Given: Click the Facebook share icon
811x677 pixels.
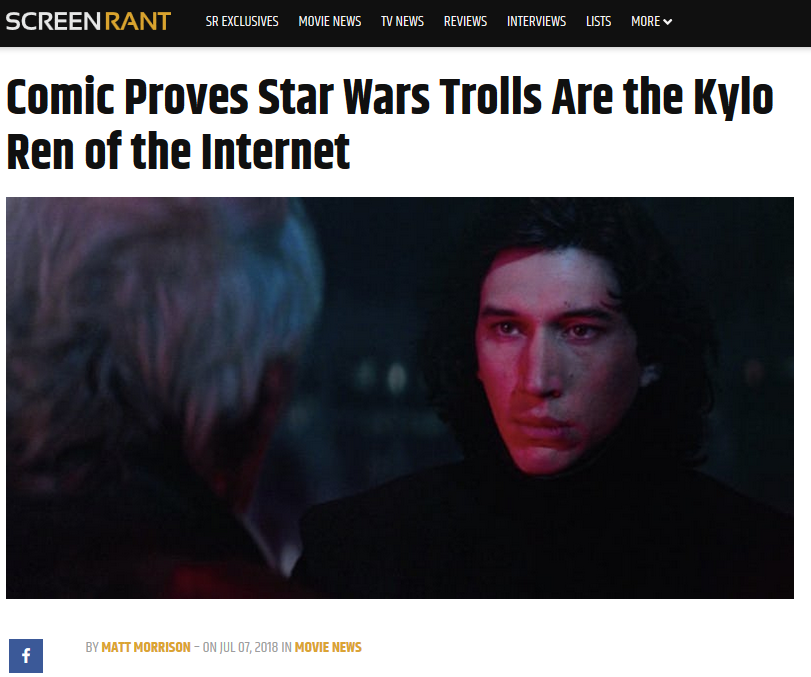Looking at the screenshot, I should point(26,656).
